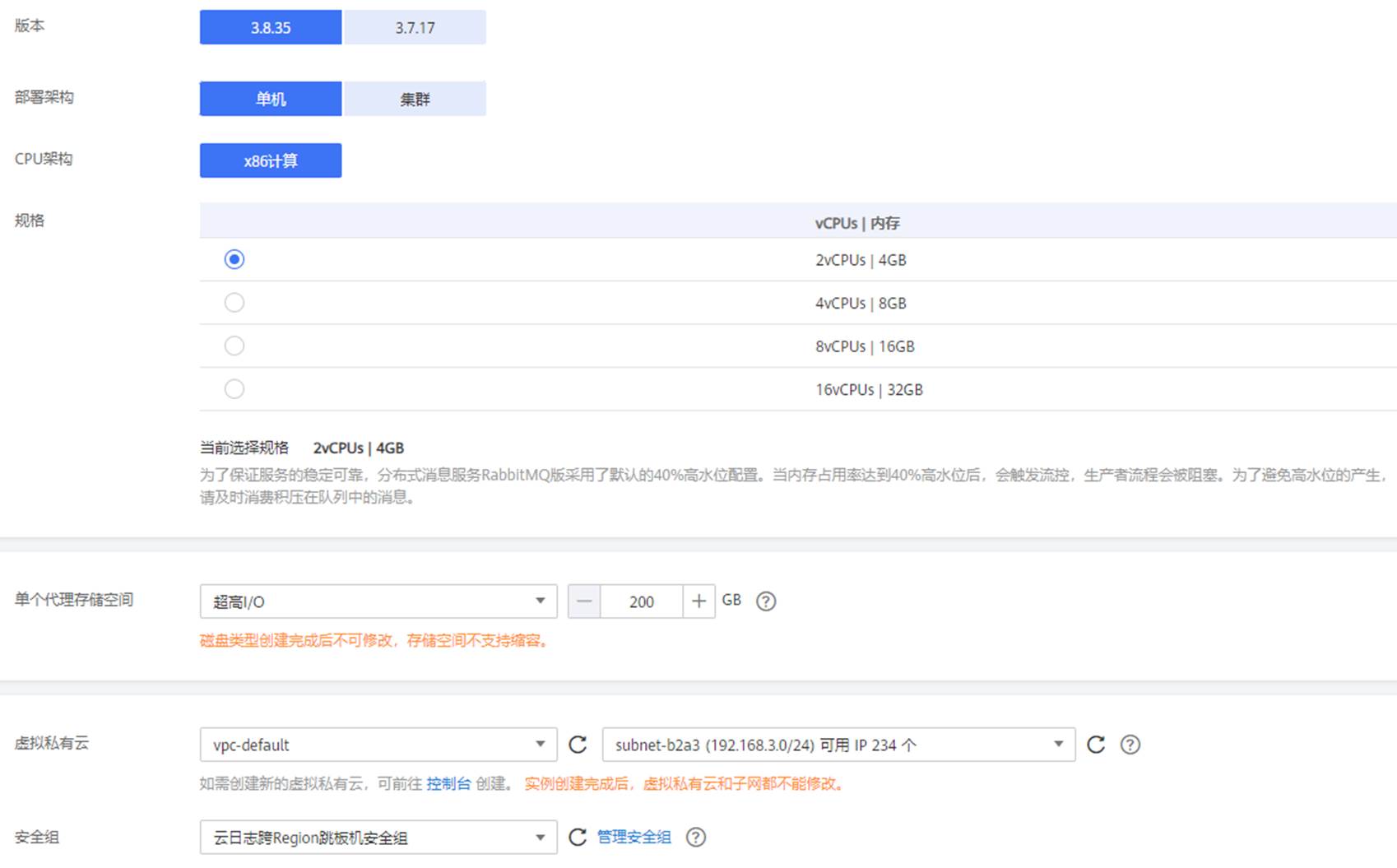This screenshot has height=868, width=1397.
Task: Switch deployment architecture to 集群
Action: pos(414,98)
